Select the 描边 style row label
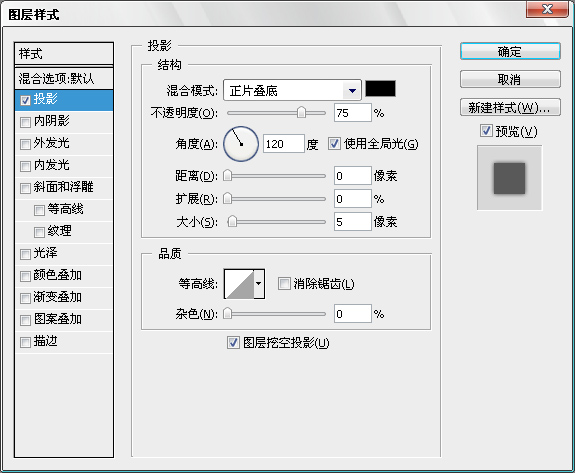Viewport: 575px width, 473px height. coord(46,341)
